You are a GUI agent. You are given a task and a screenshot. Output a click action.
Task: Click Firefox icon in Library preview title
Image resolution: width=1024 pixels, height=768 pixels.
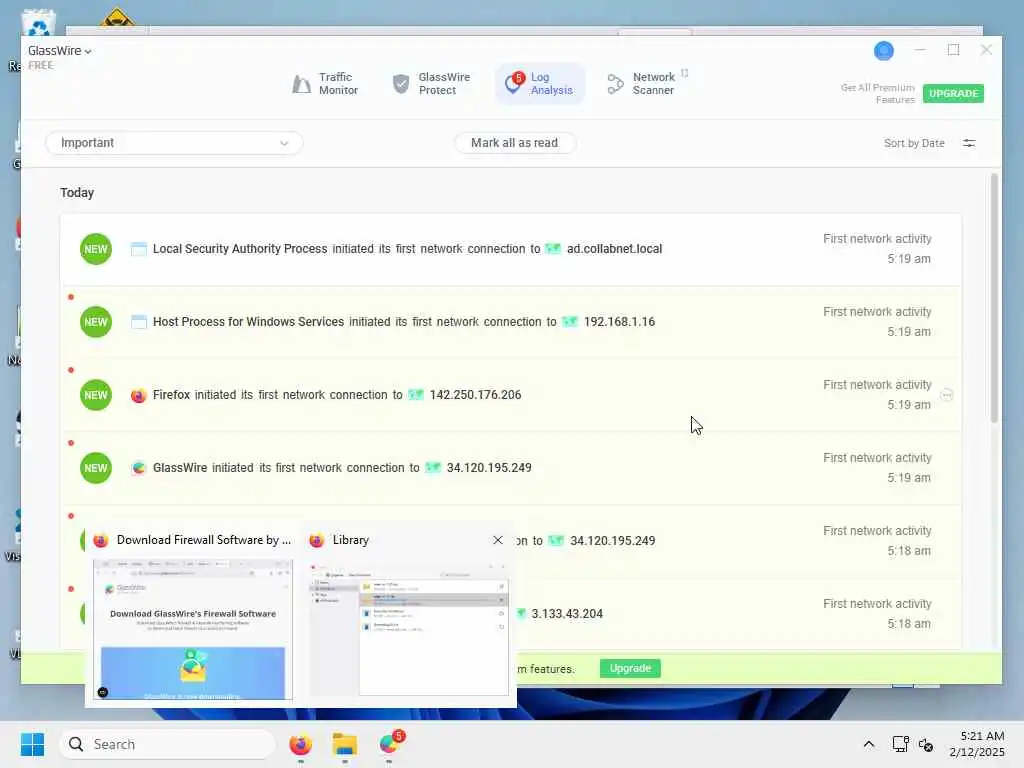[317, 540]
